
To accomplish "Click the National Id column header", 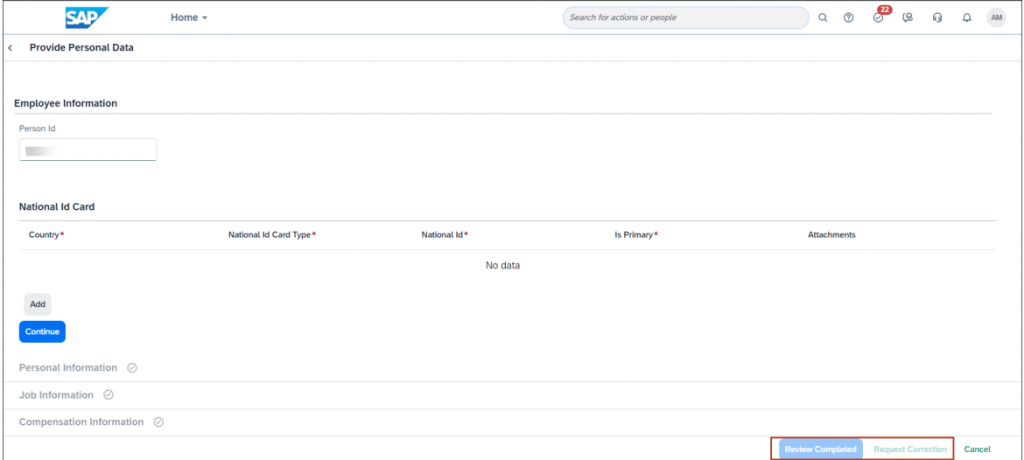I will pyautogui.click(x=445, y=235).
